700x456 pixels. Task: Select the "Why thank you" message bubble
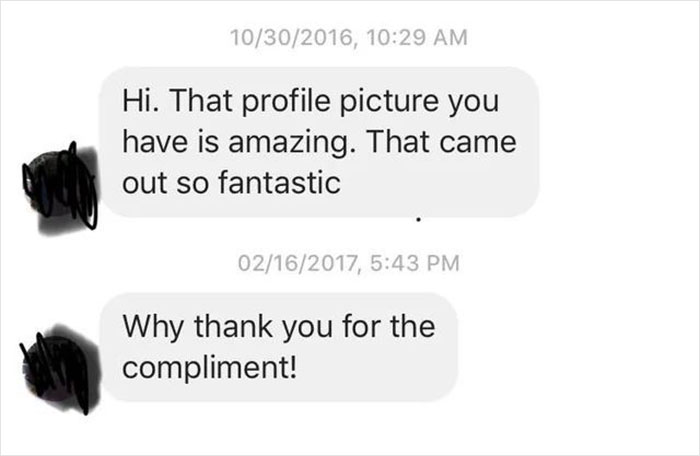click(279, 346)
